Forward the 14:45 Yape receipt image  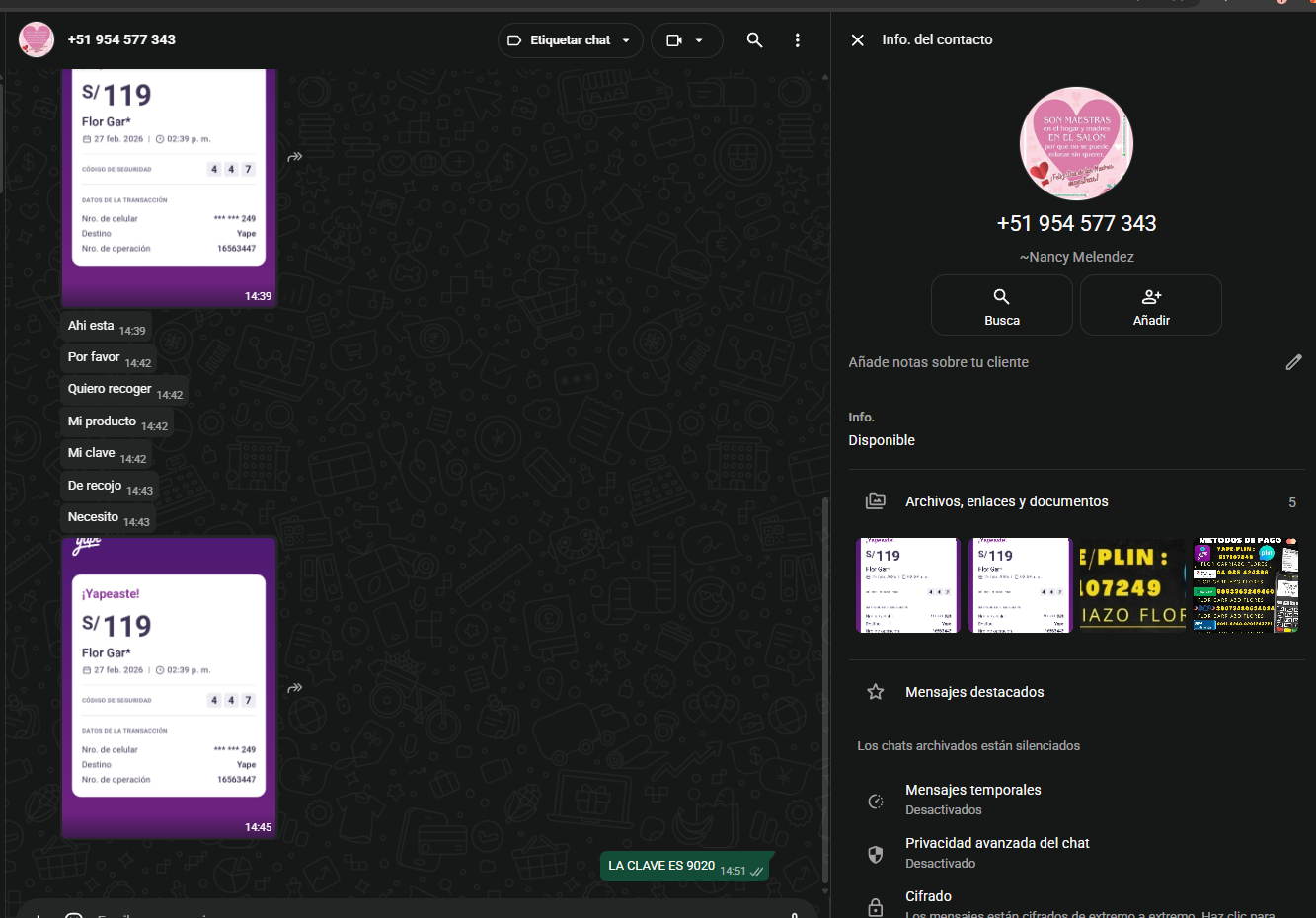(294, 688)
